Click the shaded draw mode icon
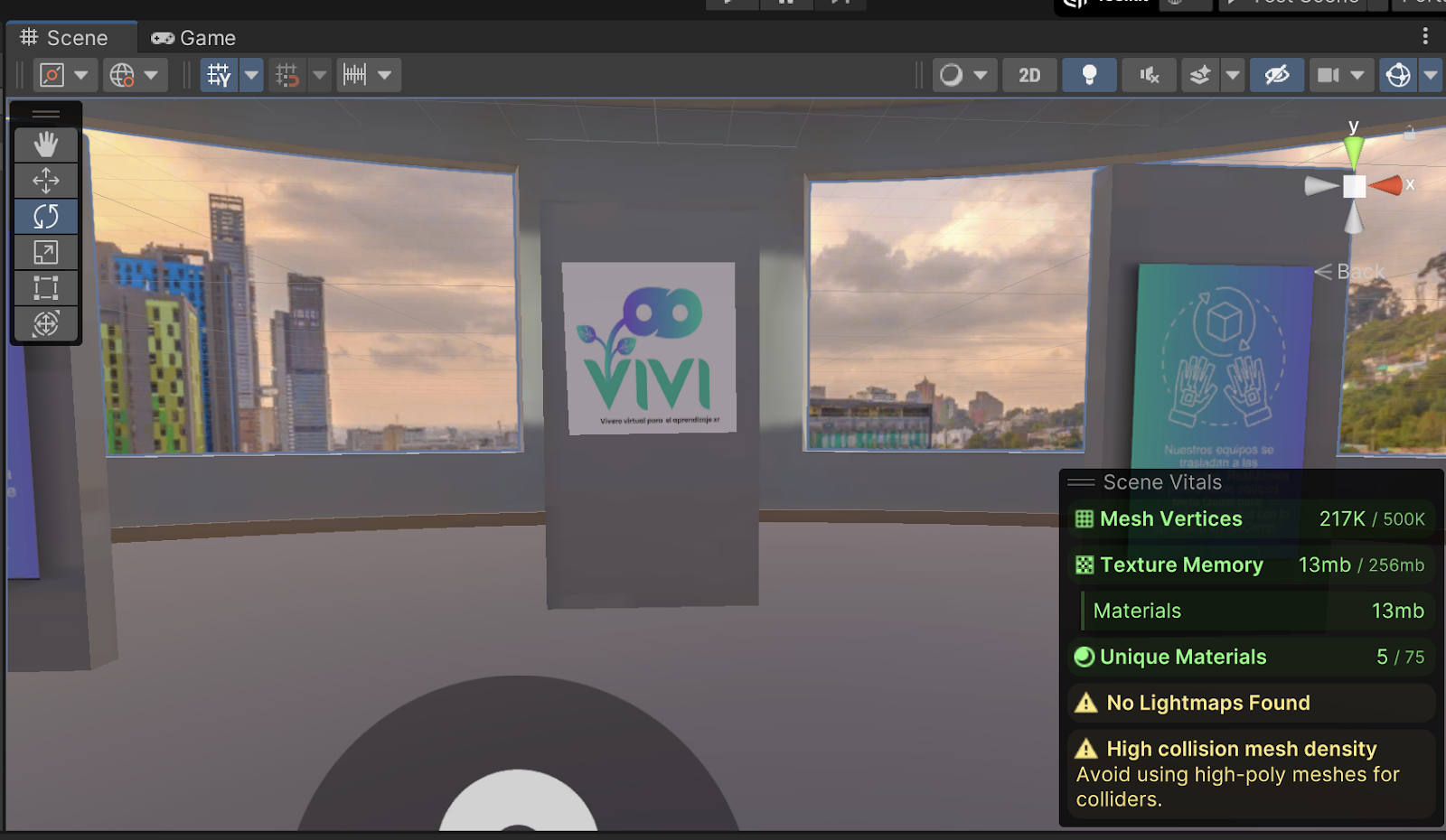The image size is (1446, 840). [x=951, y=75]
